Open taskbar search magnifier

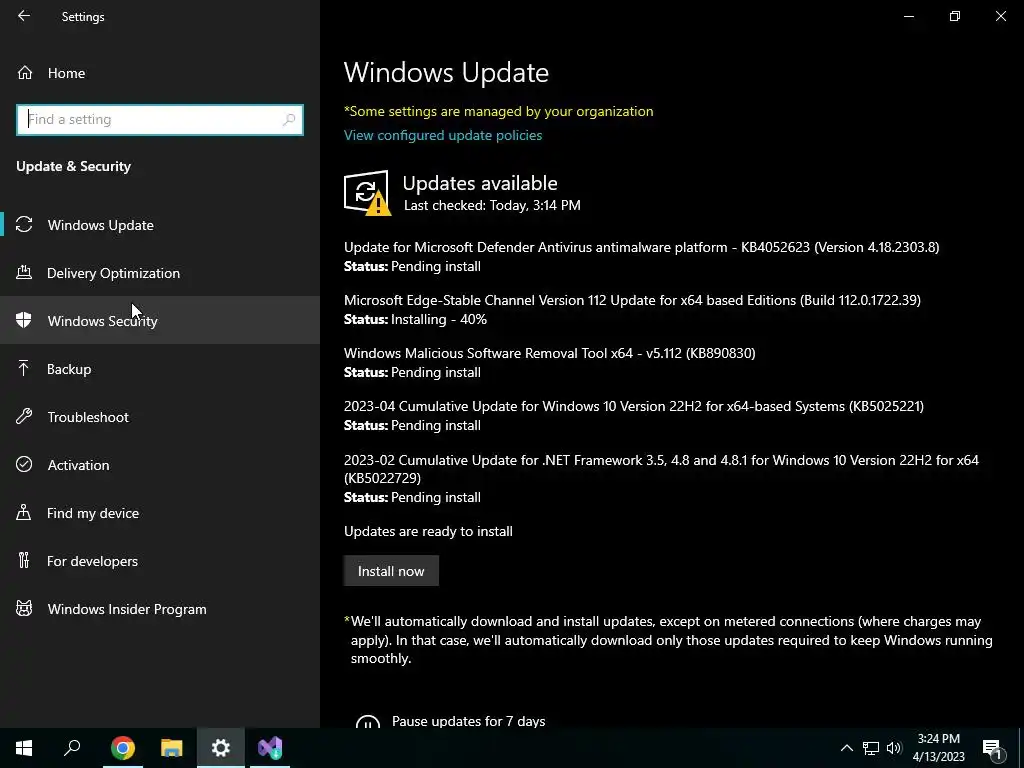pyautogui.click(x=72, y=748)
